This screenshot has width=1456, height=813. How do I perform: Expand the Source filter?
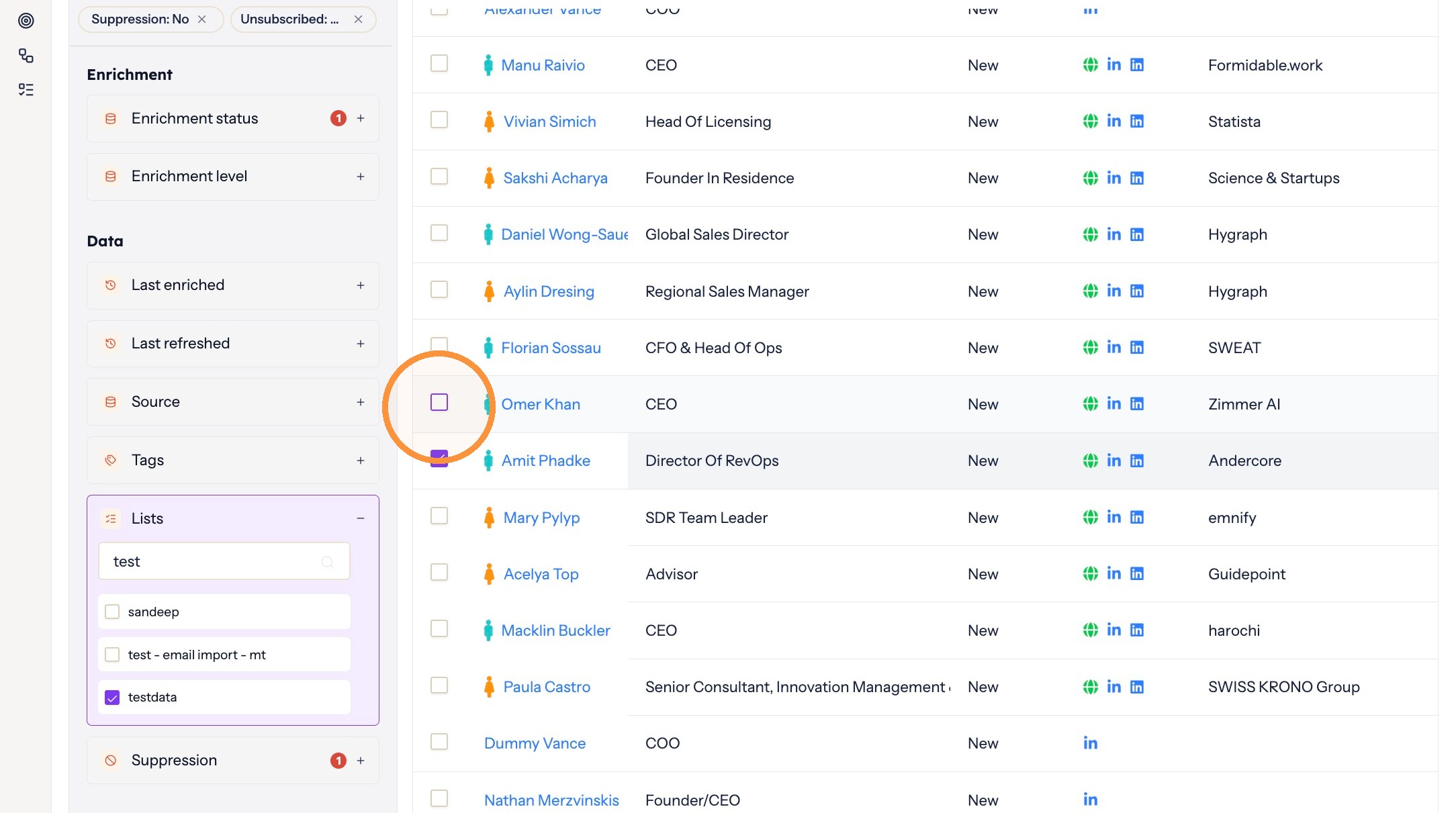361,402
